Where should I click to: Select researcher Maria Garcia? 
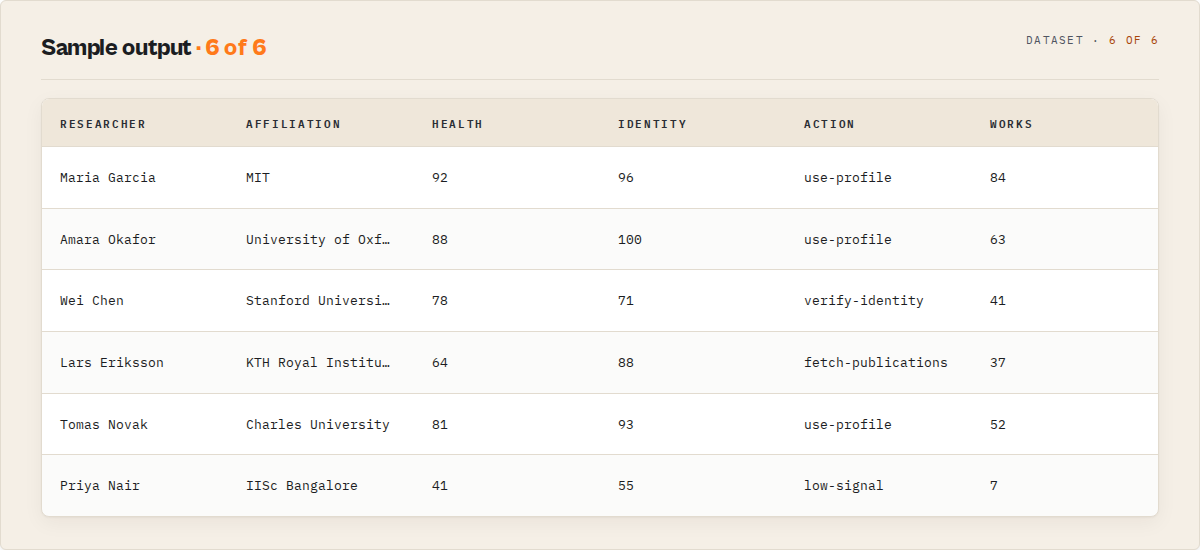pos(108,178)
